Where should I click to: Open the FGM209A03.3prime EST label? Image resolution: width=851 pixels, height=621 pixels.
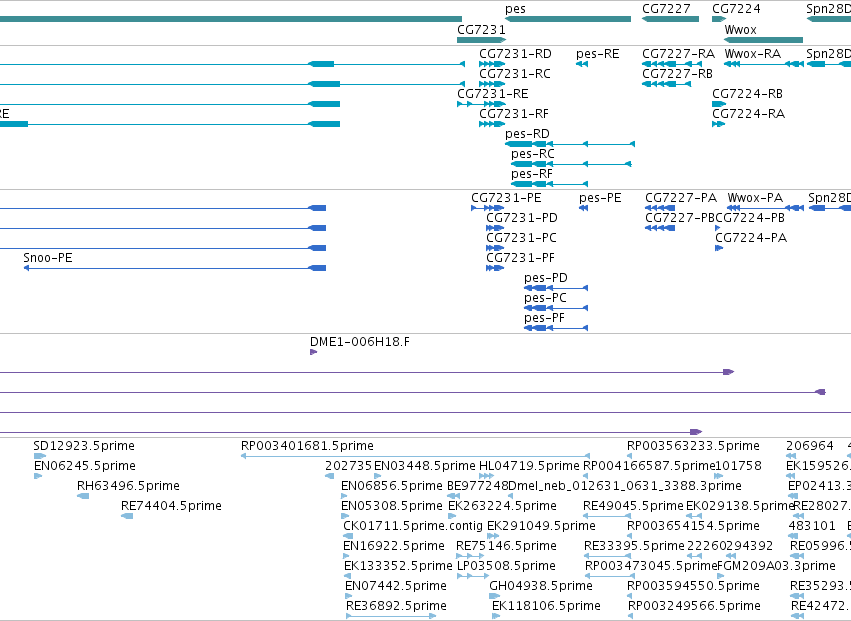click(x=776, y=567)
